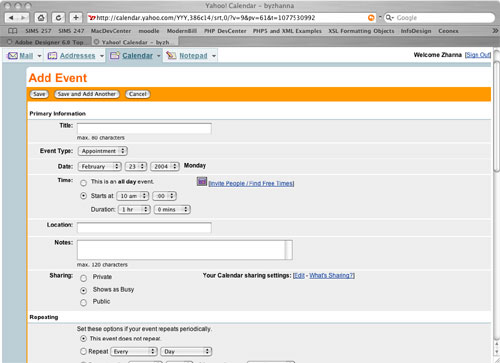
Task: Open the Event Type Appointment dropdown
Action: point(103,151)
